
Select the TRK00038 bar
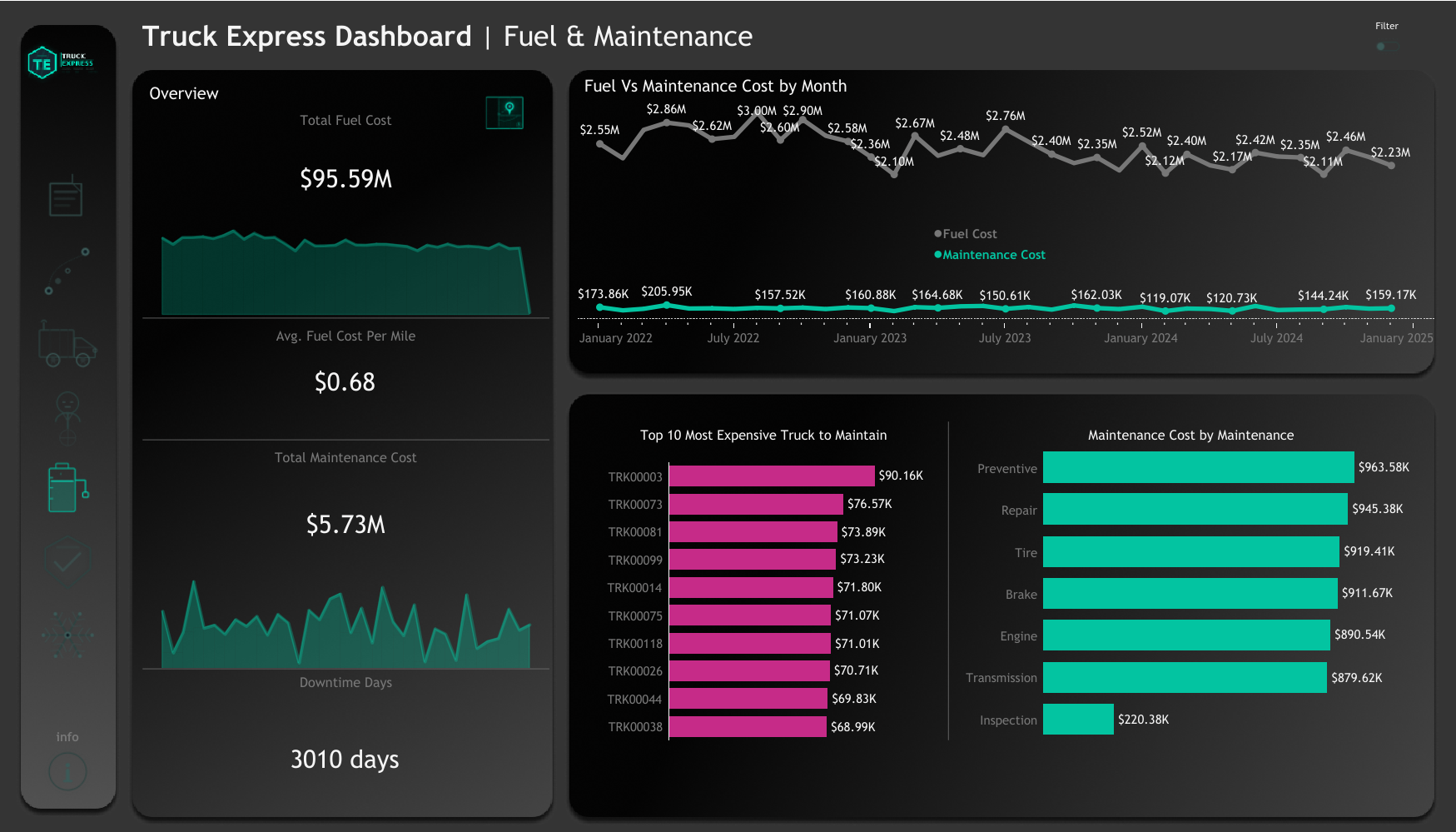click(748, 726)
